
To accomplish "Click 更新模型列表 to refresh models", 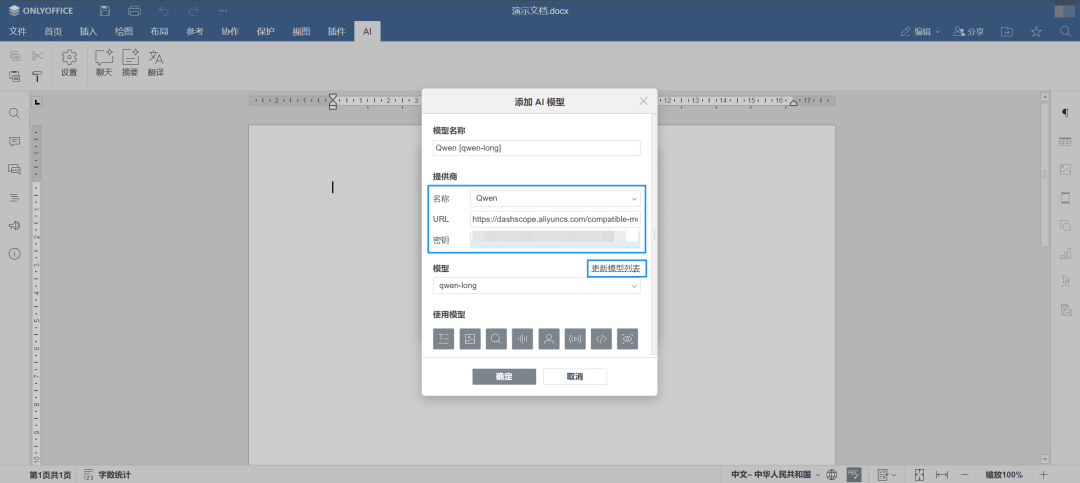I will [616, 269].
